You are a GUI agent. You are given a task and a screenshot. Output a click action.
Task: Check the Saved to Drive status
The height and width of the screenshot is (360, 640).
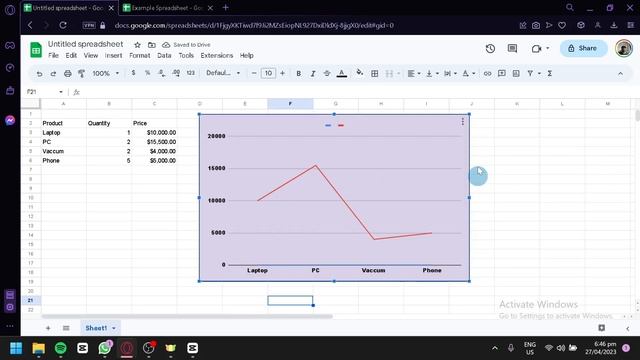click(x=187, y=45)
